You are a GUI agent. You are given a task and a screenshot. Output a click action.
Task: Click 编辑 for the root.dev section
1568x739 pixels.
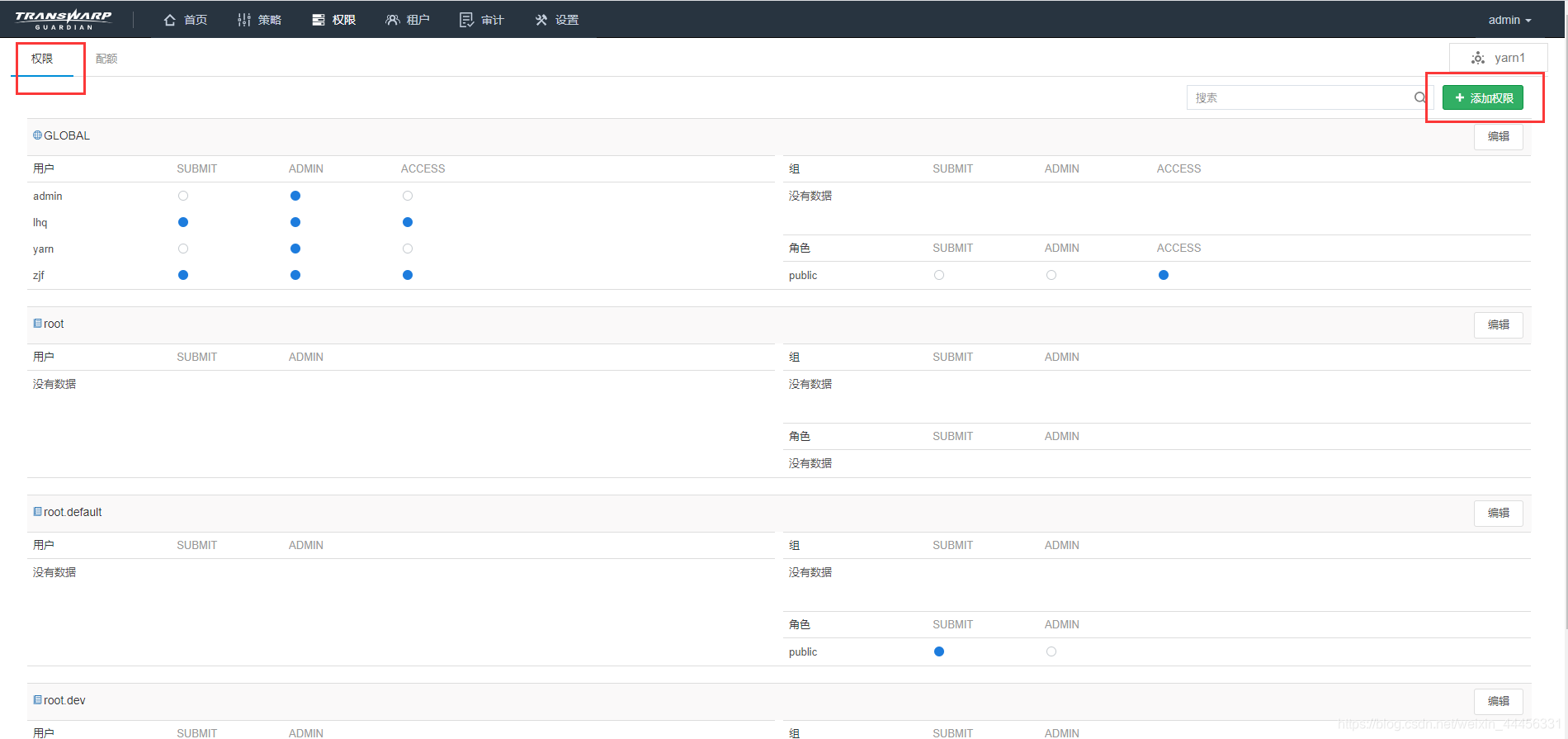(x=1499, y=701)
